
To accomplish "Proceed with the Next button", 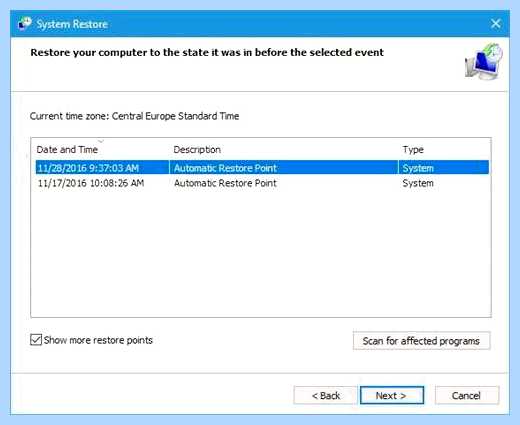I will [392, 395].
